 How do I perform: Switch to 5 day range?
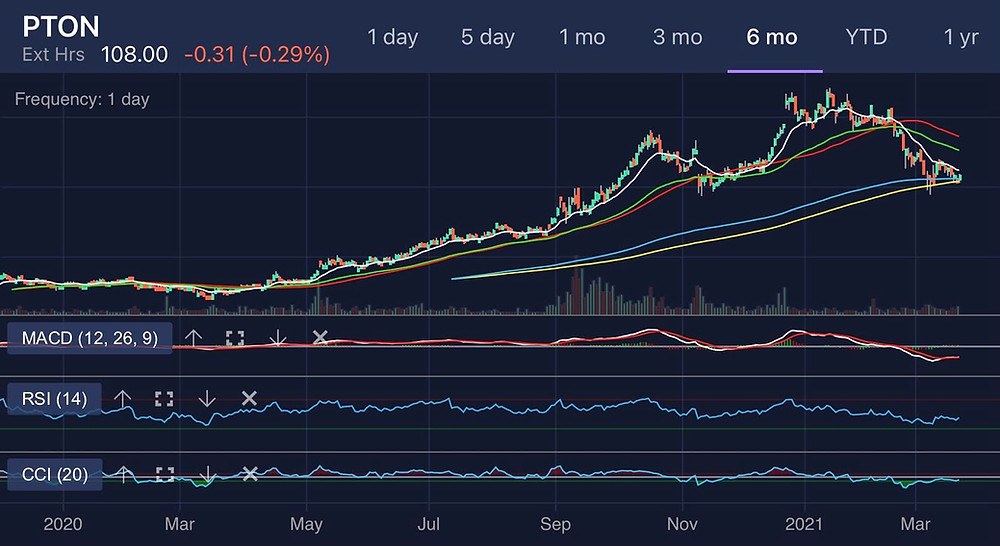point(488,37)
